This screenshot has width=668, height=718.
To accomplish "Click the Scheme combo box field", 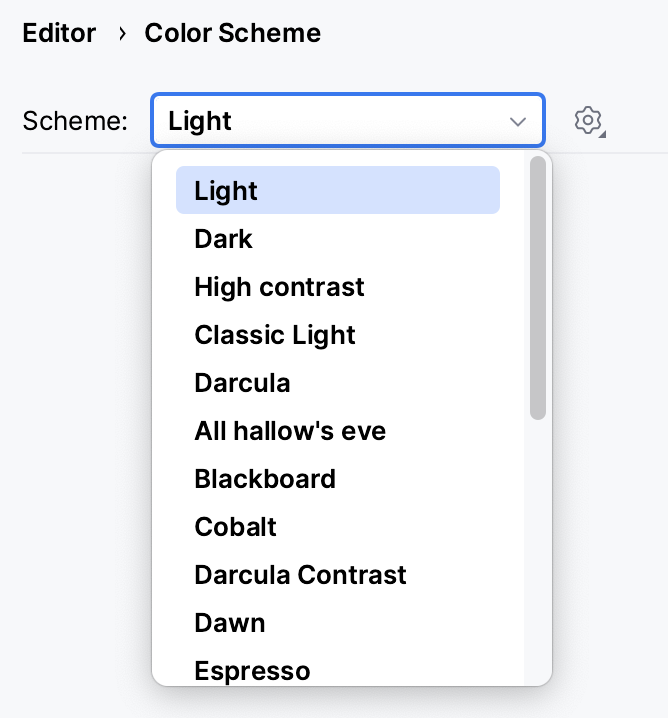I will point(330,122).
